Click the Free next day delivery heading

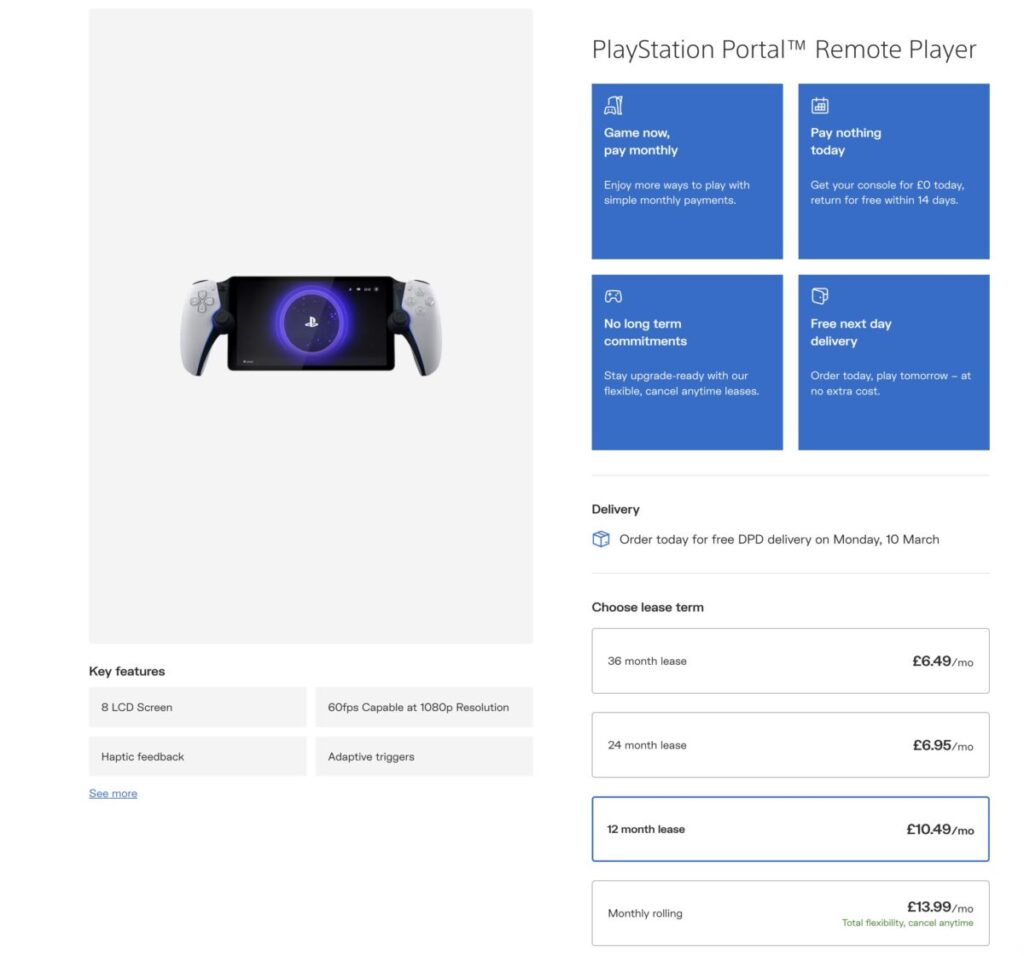[x=851, y=332]
